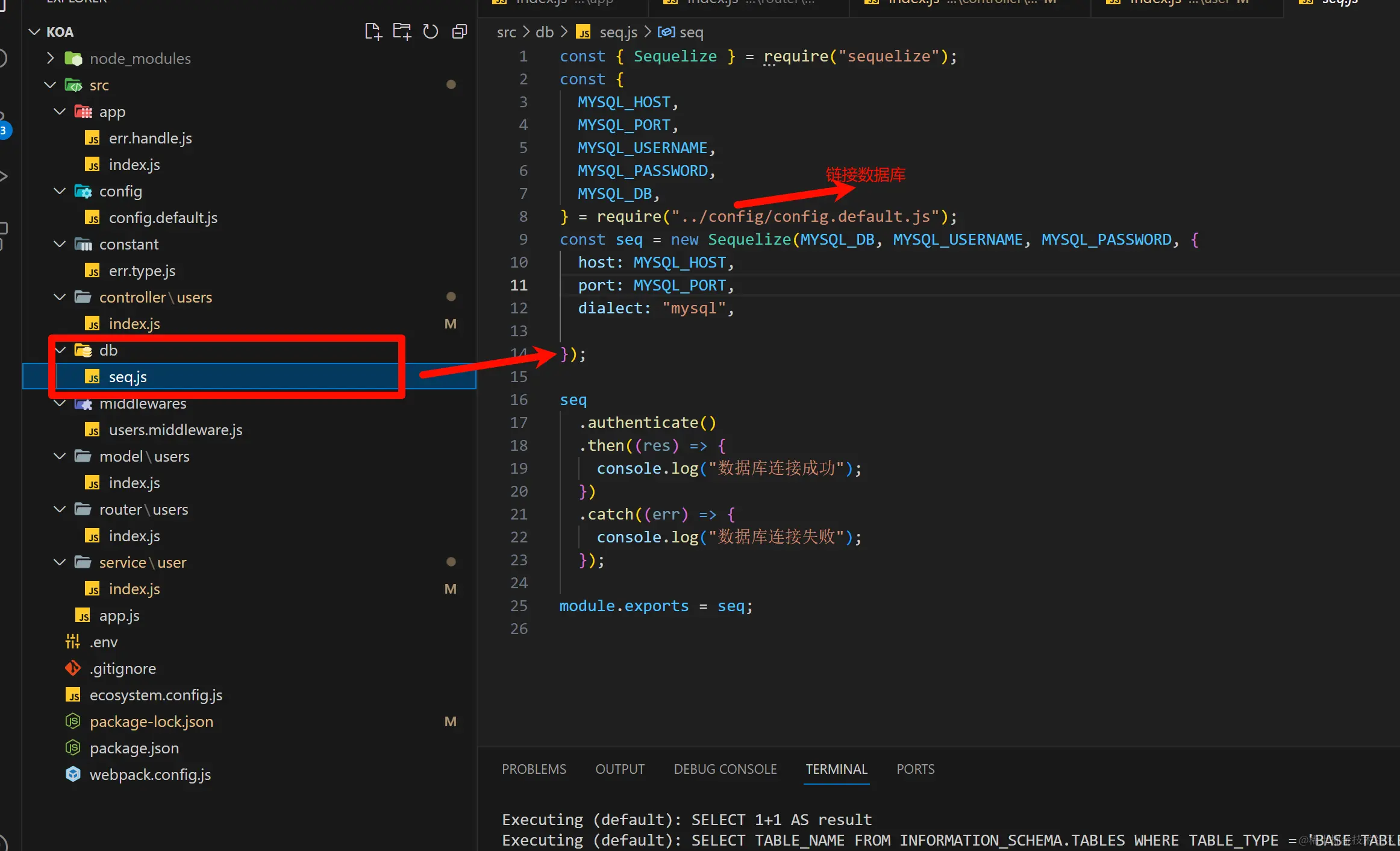The width and height of the screenshot is (1400, 851).
Task: Click the JS icon beside seq.js in breadcrumb
Action: 583,32
